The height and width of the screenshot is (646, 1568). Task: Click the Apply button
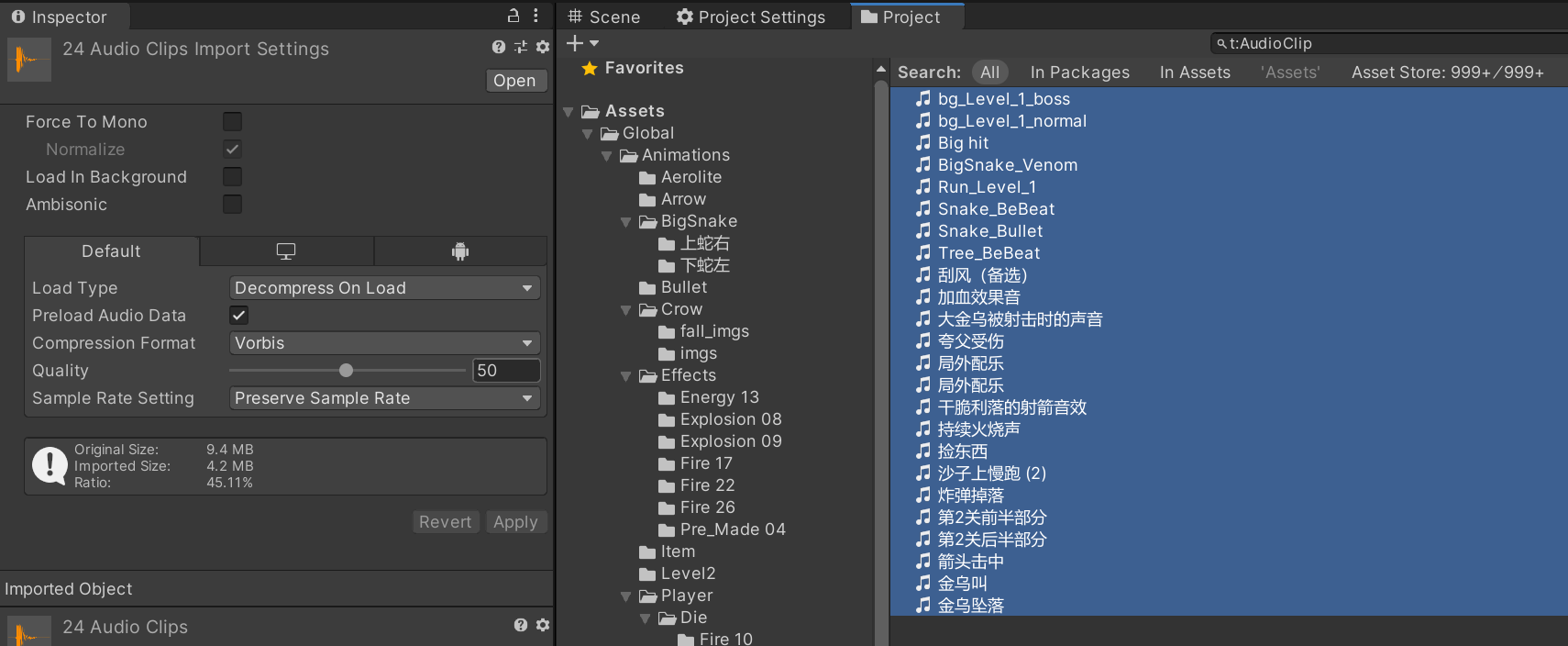pos(515,522)
